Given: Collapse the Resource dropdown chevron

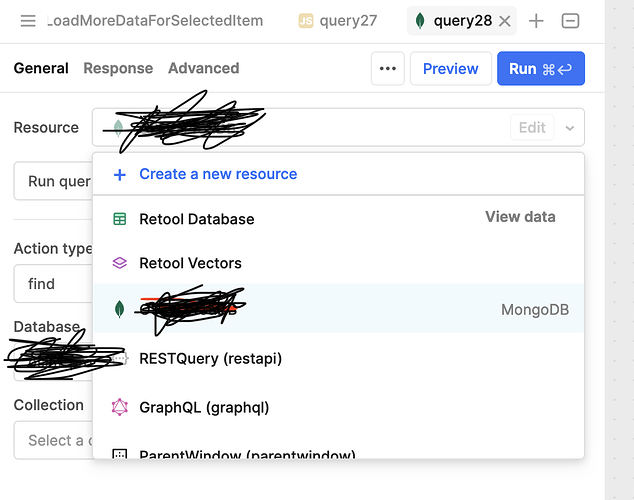Looking at the screenshot, I should (x=570, y=128).
